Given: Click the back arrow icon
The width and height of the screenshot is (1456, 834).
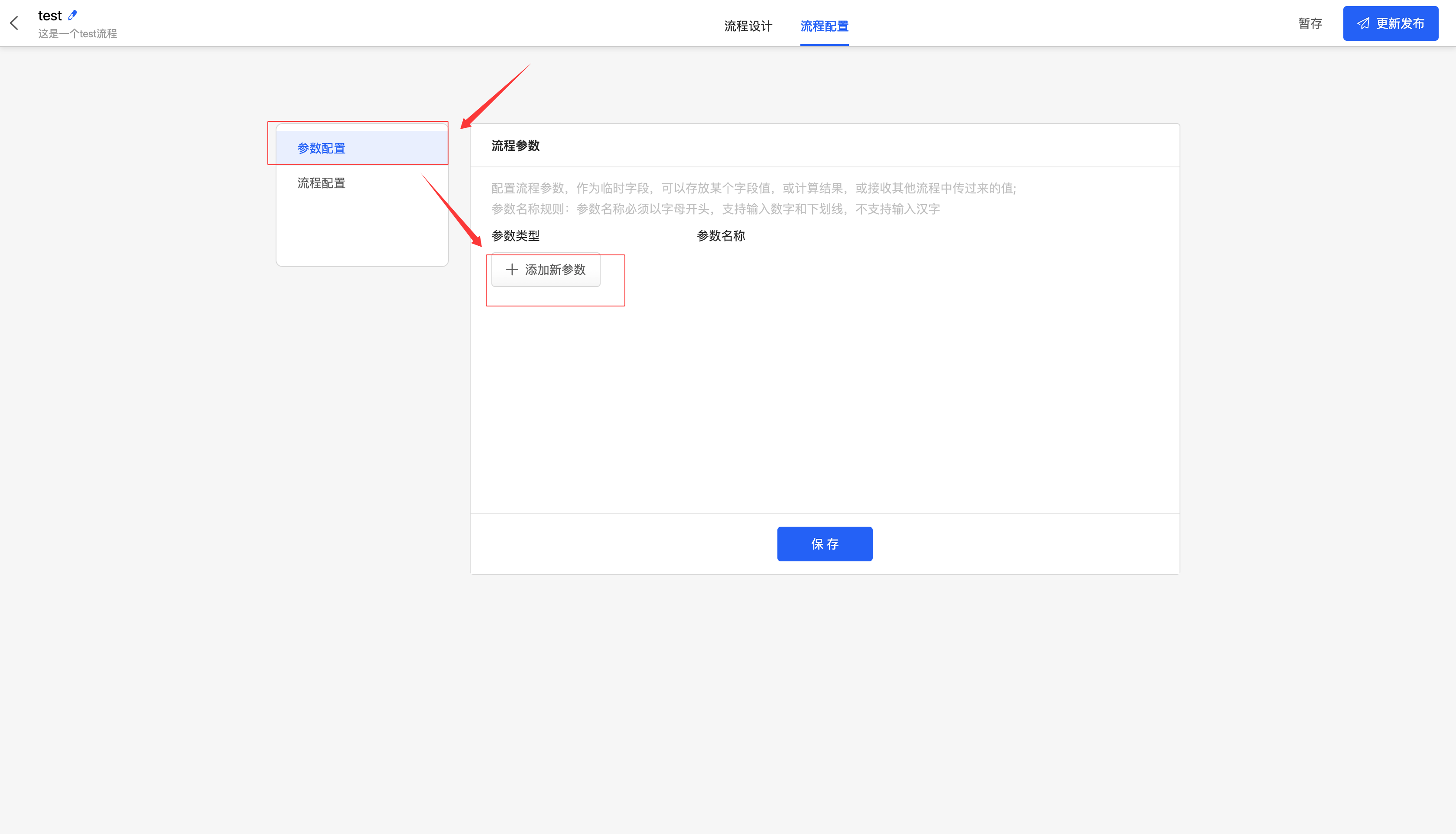Looking at the screenshot, I should tap(14, 23).
